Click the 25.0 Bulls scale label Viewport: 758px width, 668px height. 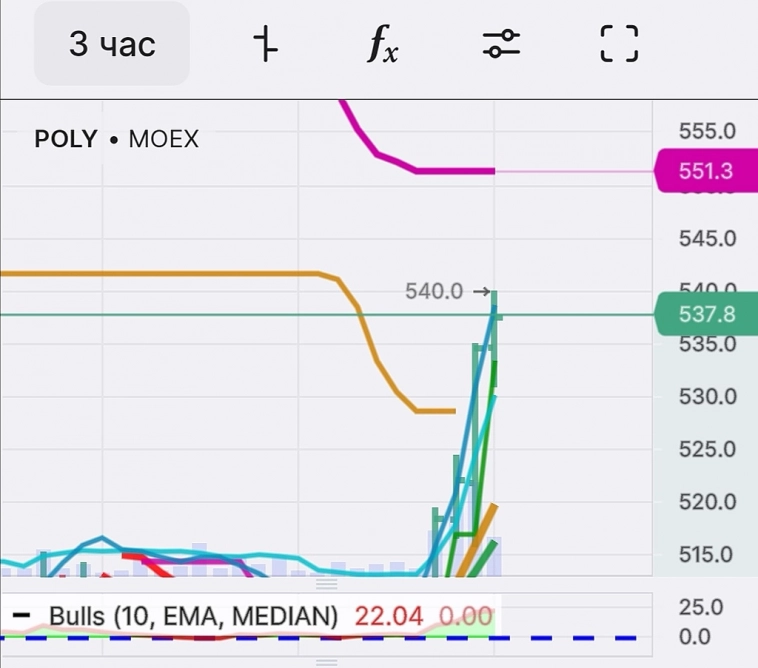pyautogui.click(x=700, y=607)
